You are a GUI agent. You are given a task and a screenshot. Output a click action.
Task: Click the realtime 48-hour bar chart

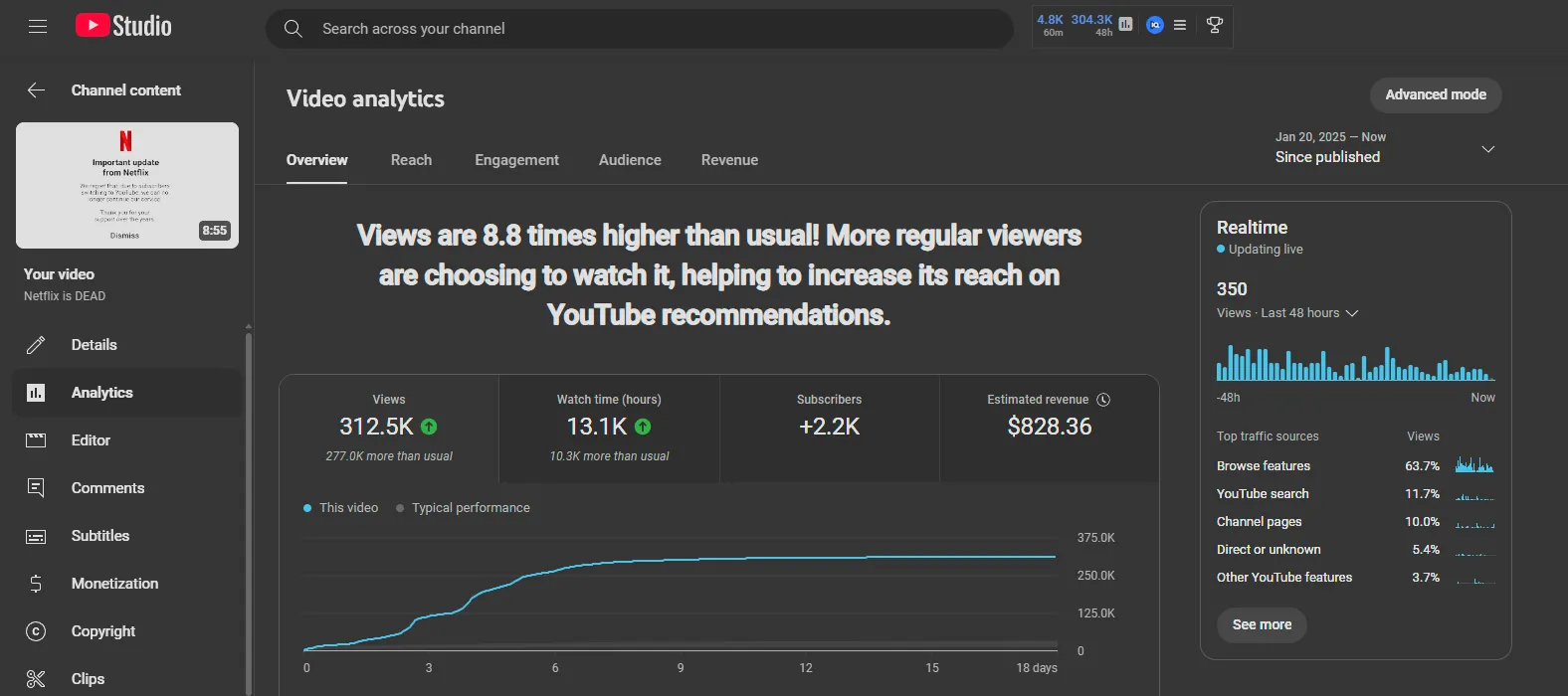click(1355, 364)
